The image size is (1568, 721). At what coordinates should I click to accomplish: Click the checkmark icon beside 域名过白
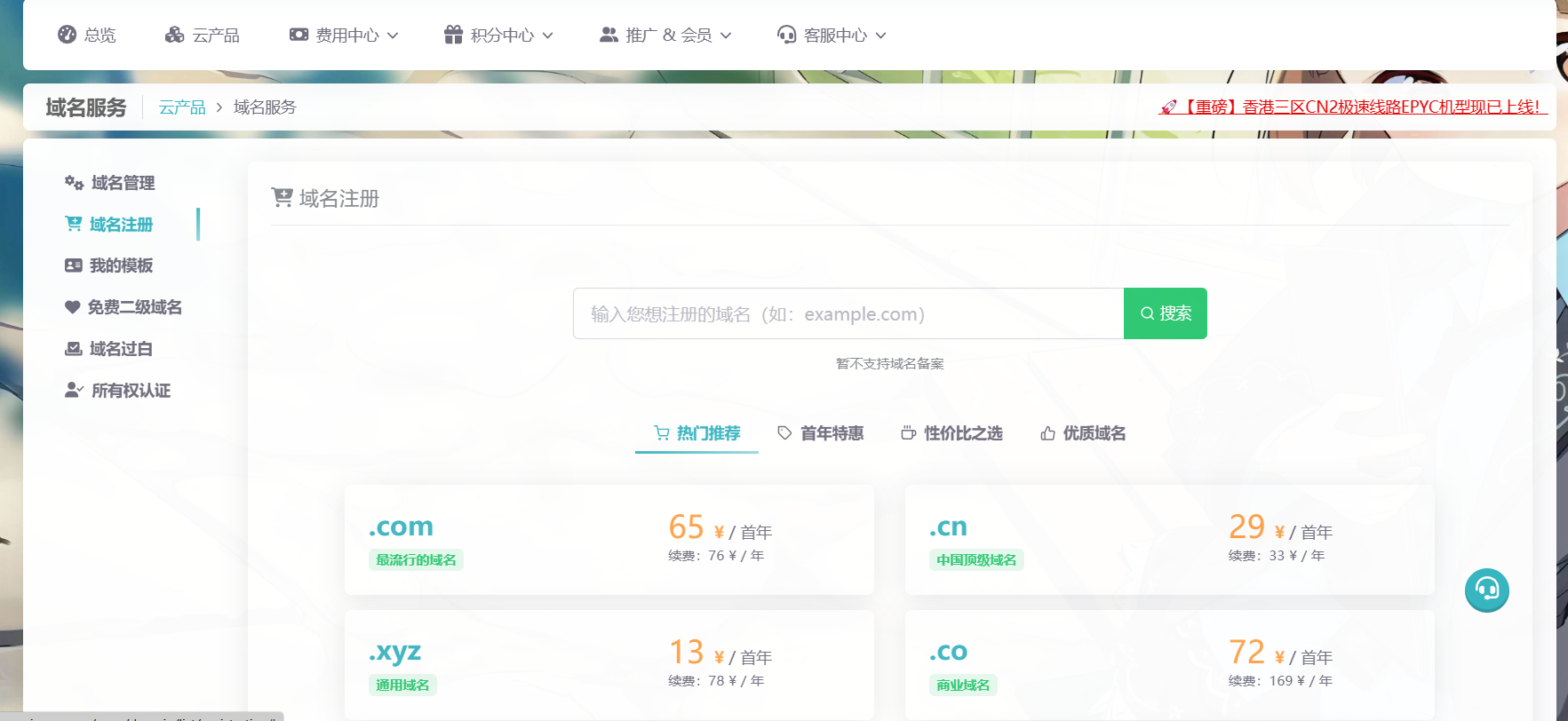click(74, 349)
